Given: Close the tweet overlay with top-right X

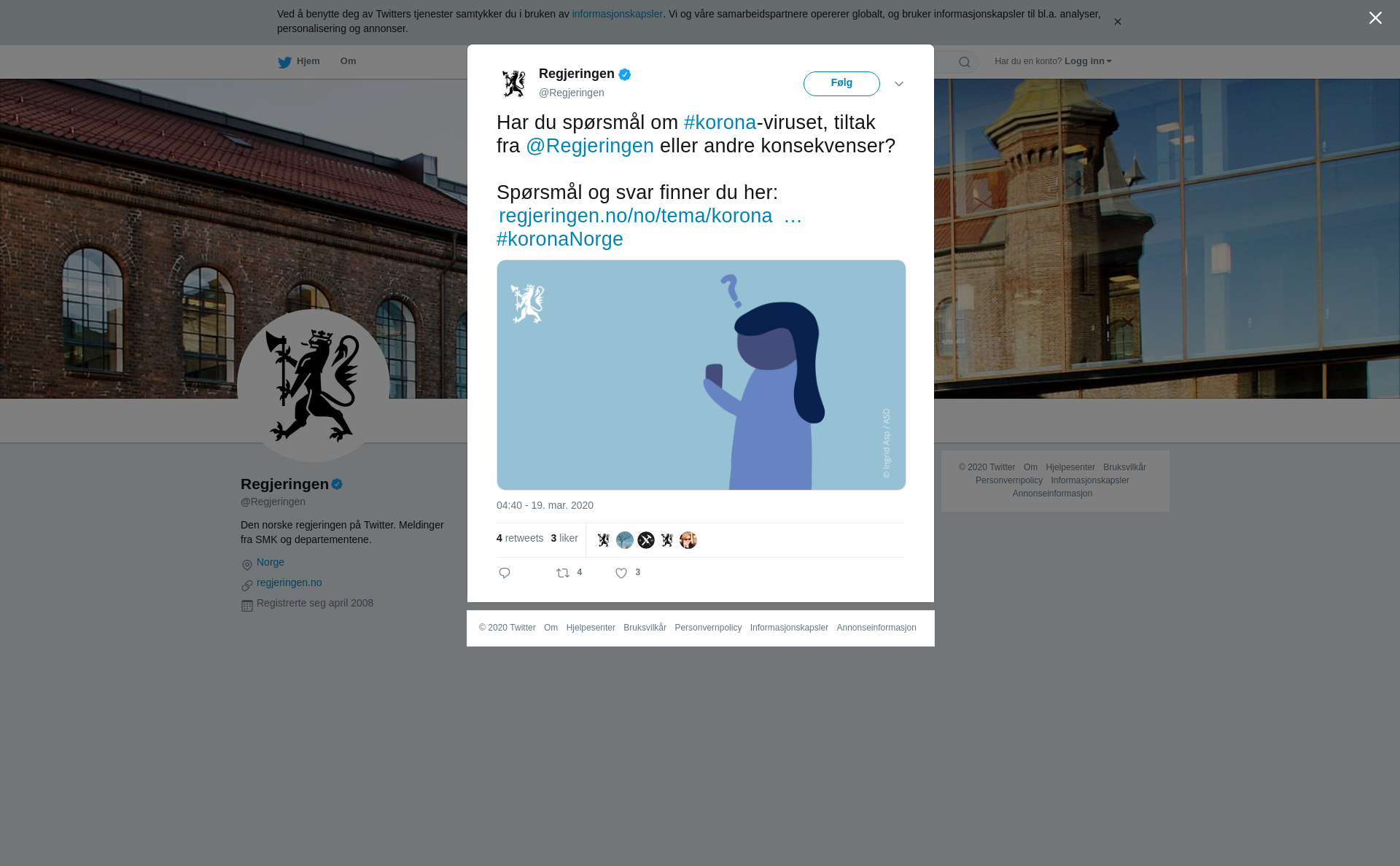Looking at the screenshot, I should pos(1375,18).
